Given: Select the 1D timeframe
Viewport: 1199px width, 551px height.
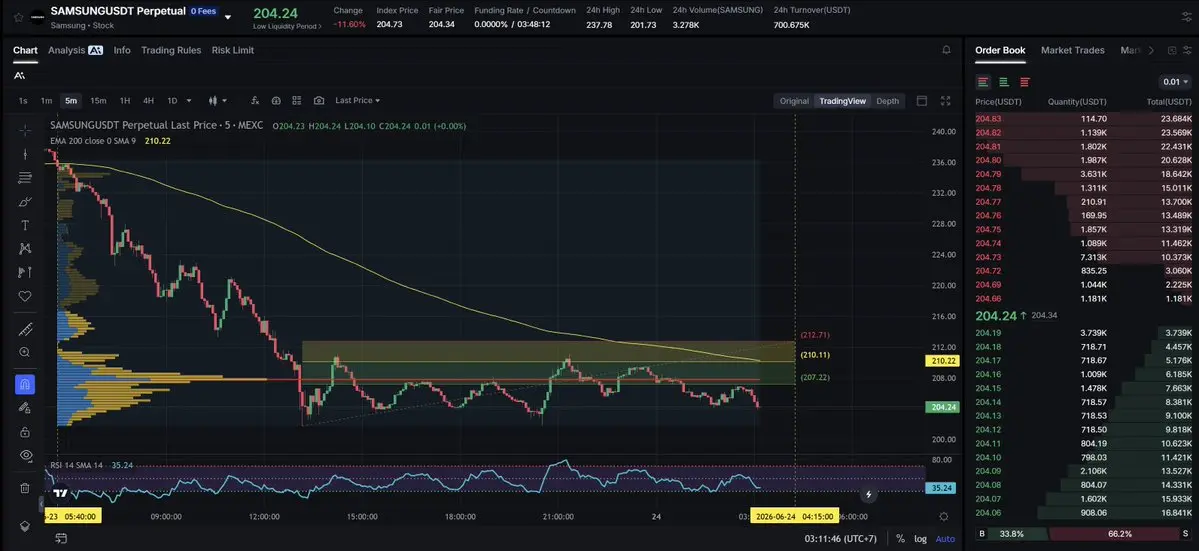Looking at the screenshot, I should click(x=172, y=101).
